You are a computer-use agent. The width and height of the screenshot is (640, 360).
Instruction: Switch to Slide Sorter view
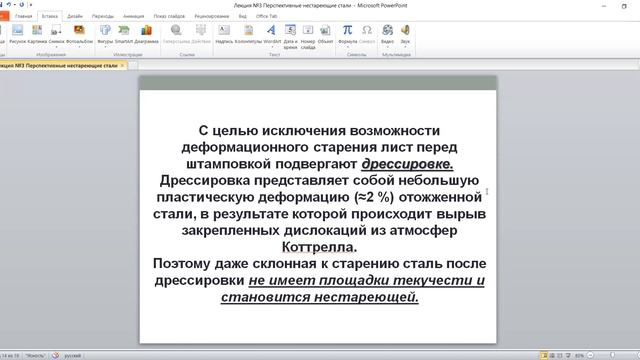[552, 356]
